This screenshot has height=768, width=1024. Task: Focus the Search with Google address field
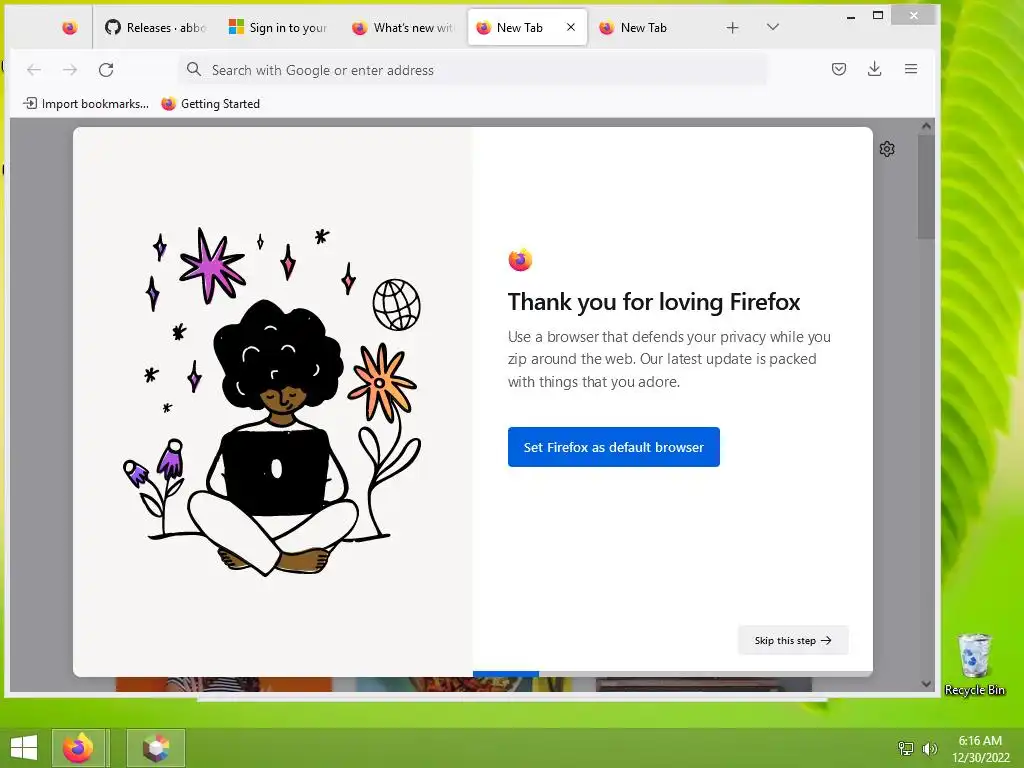click(x=473, y=70)
